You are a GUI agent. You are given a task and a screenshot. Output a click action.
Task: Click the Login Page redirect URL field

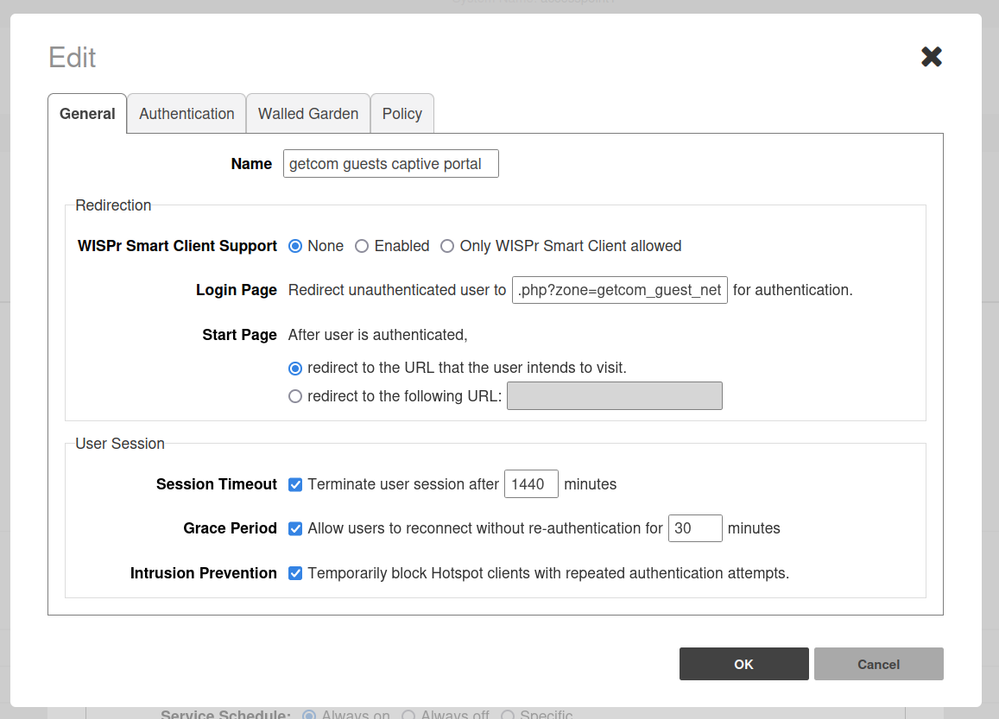pyautogui.click(x=619, y=290)
